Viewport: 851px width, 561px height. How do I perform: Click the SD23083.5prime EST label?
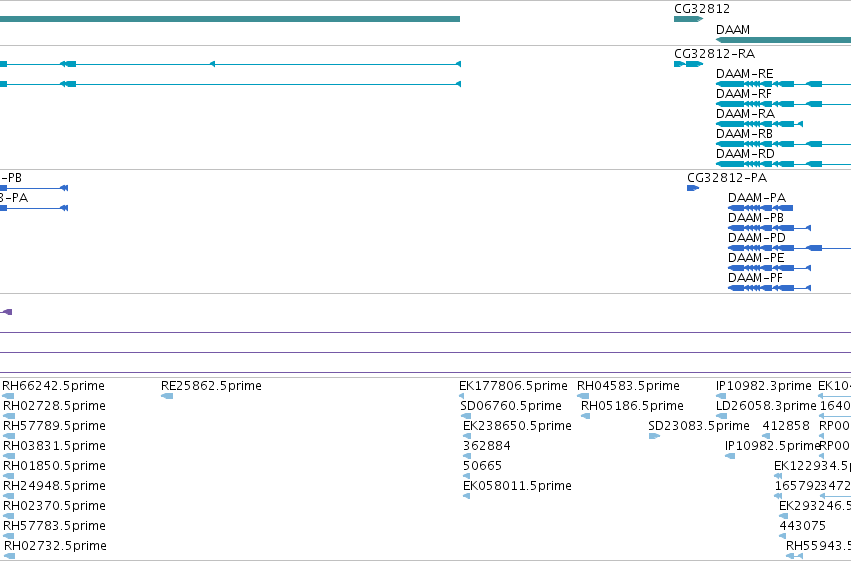[699, 426]
